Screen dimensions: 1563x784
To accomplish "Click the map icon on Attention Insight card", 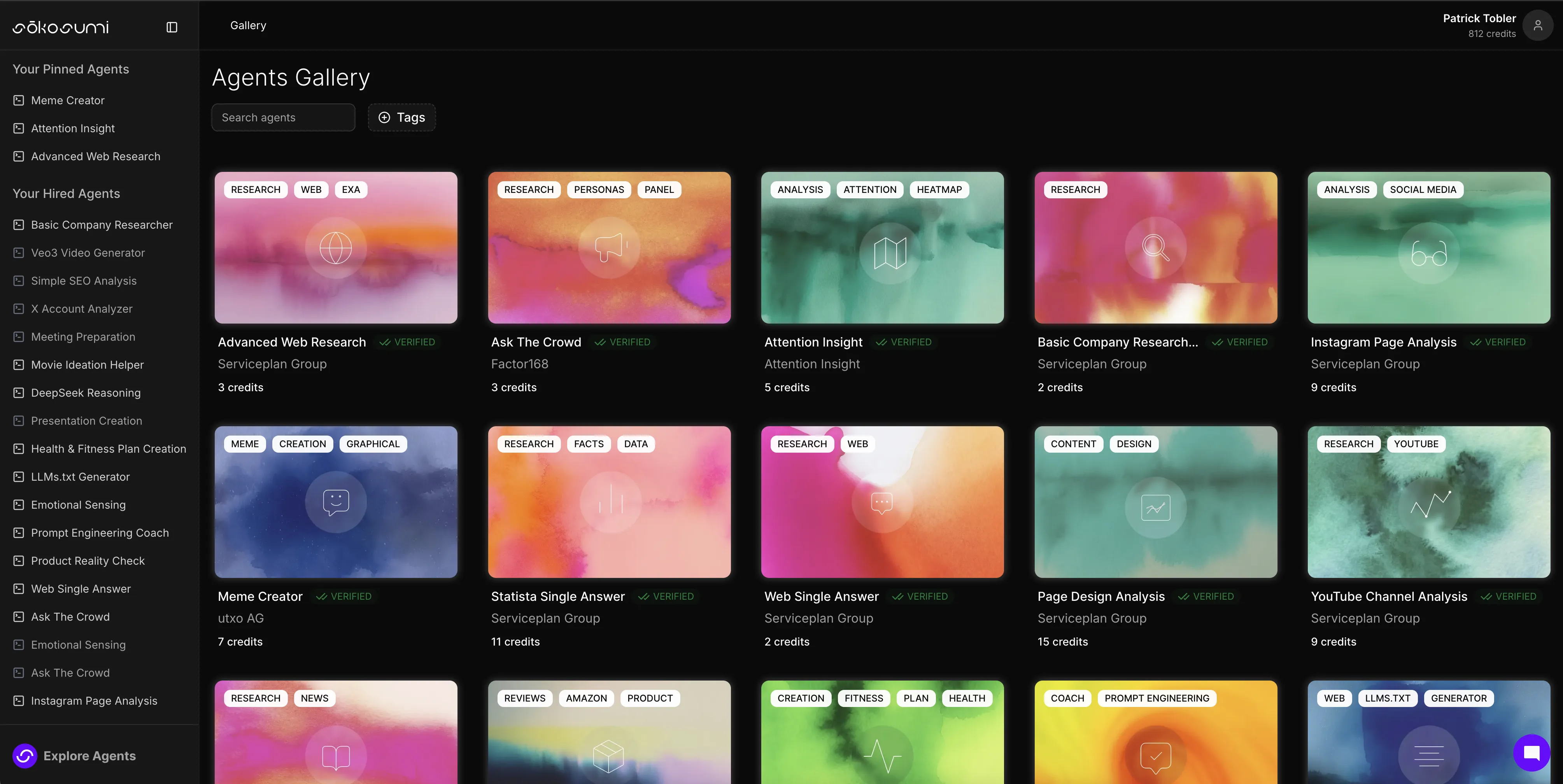I will [890, 252].
